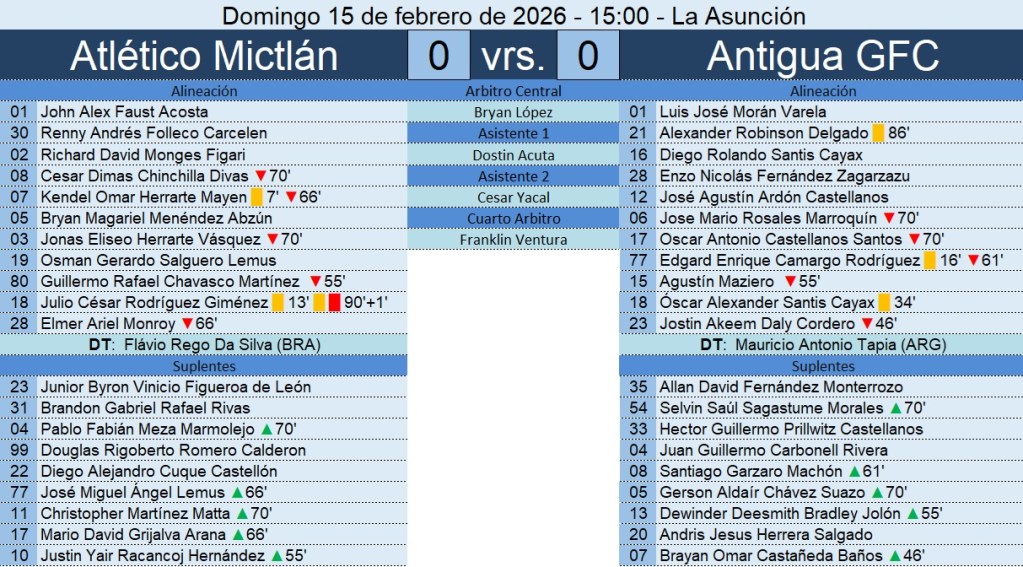The height and width of the screenshot is (567, 1023).
Task: Click the Arbitro Central header
Action: [514, 91]
